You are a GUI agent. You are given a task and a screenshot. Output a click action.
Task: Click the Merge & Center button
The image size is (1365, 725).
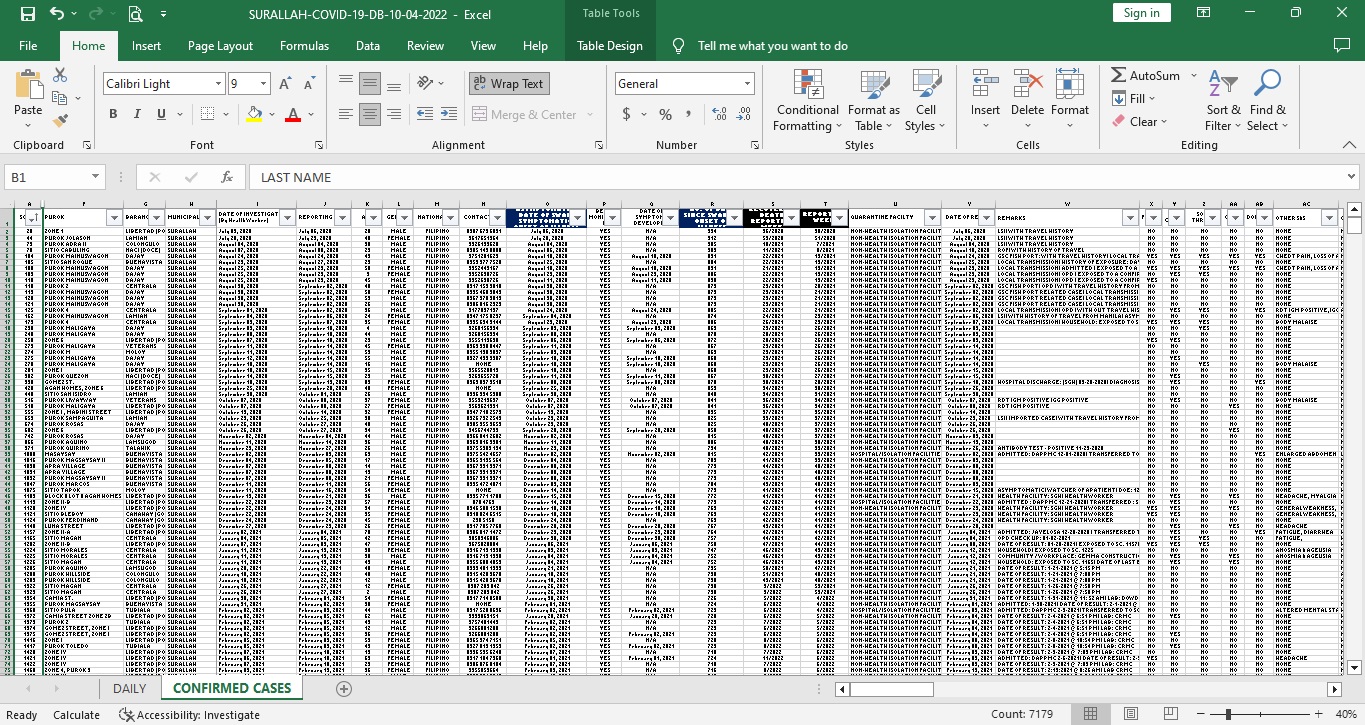524,115
